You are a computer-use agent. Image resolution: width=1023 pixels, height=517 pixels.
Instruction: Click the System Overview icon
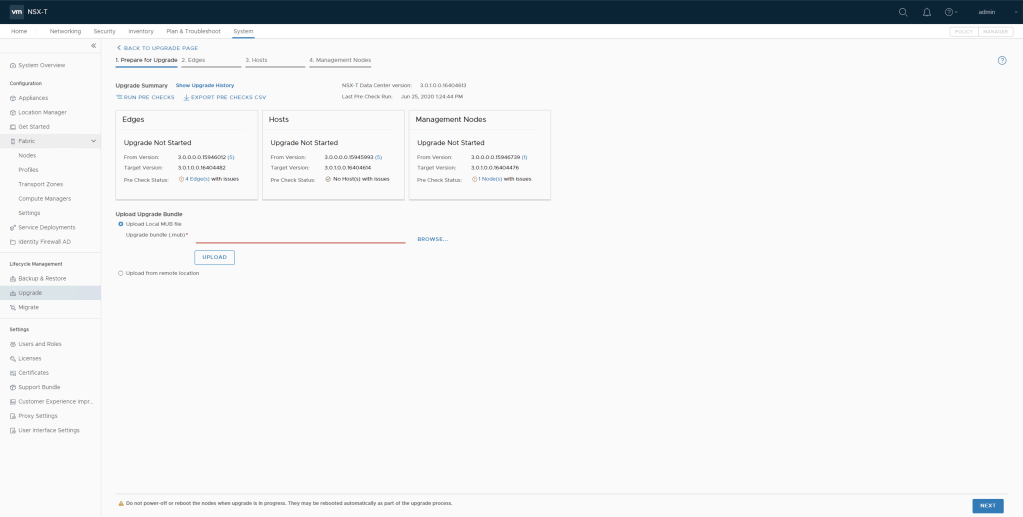point(13,65)
